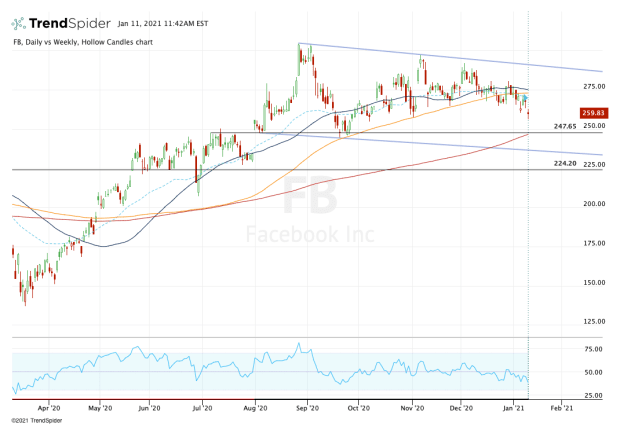Click the 275.00 price axis label
The image size is (620, 426).
[594, 86]
